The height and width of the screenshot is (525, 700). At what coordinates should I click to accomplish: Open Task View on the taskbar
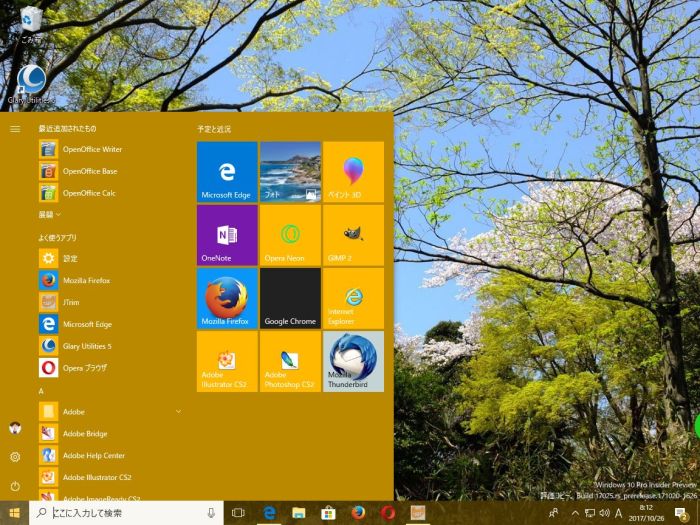238,513
